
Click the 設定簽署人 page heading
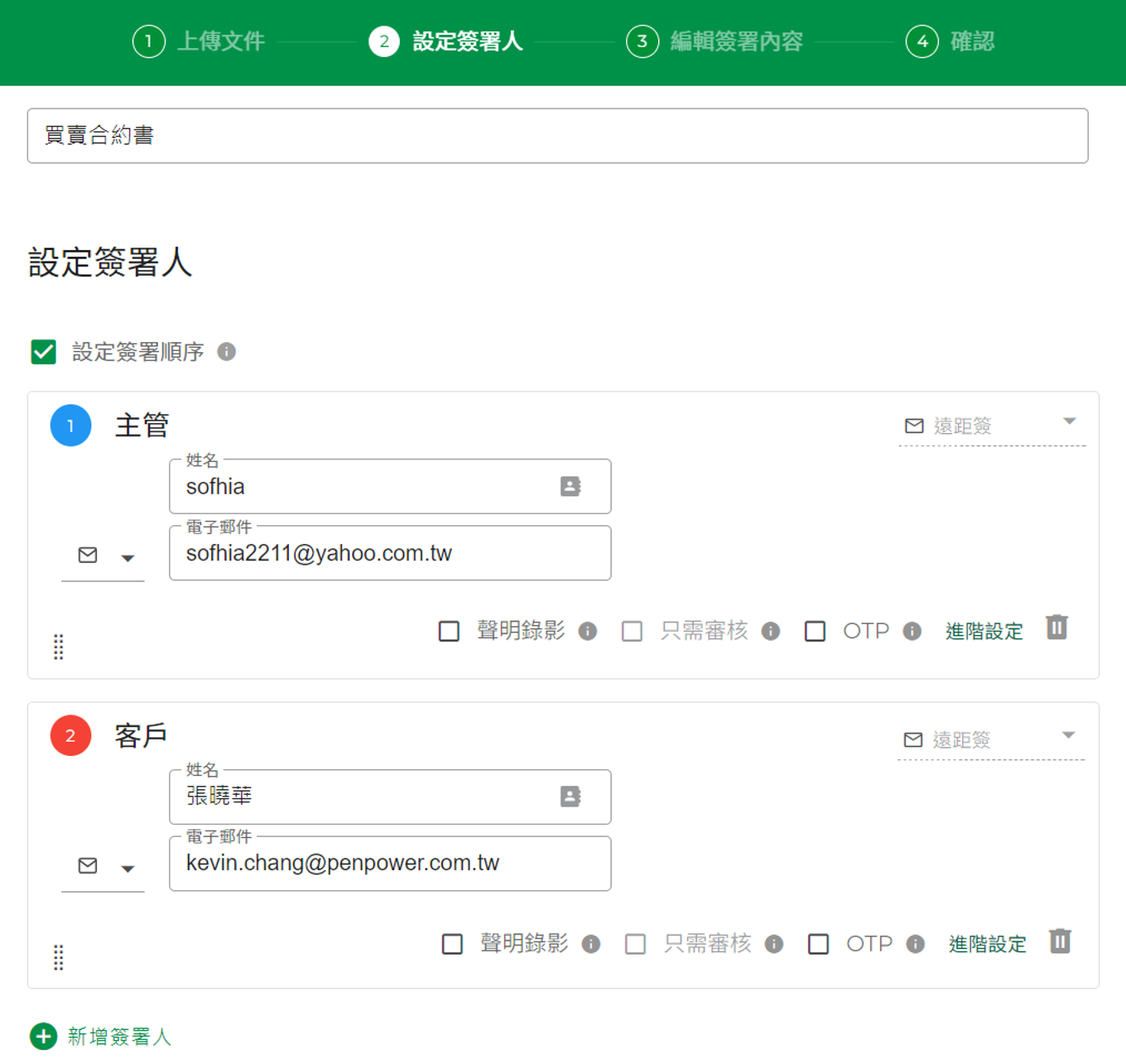(x=111, y=262)
